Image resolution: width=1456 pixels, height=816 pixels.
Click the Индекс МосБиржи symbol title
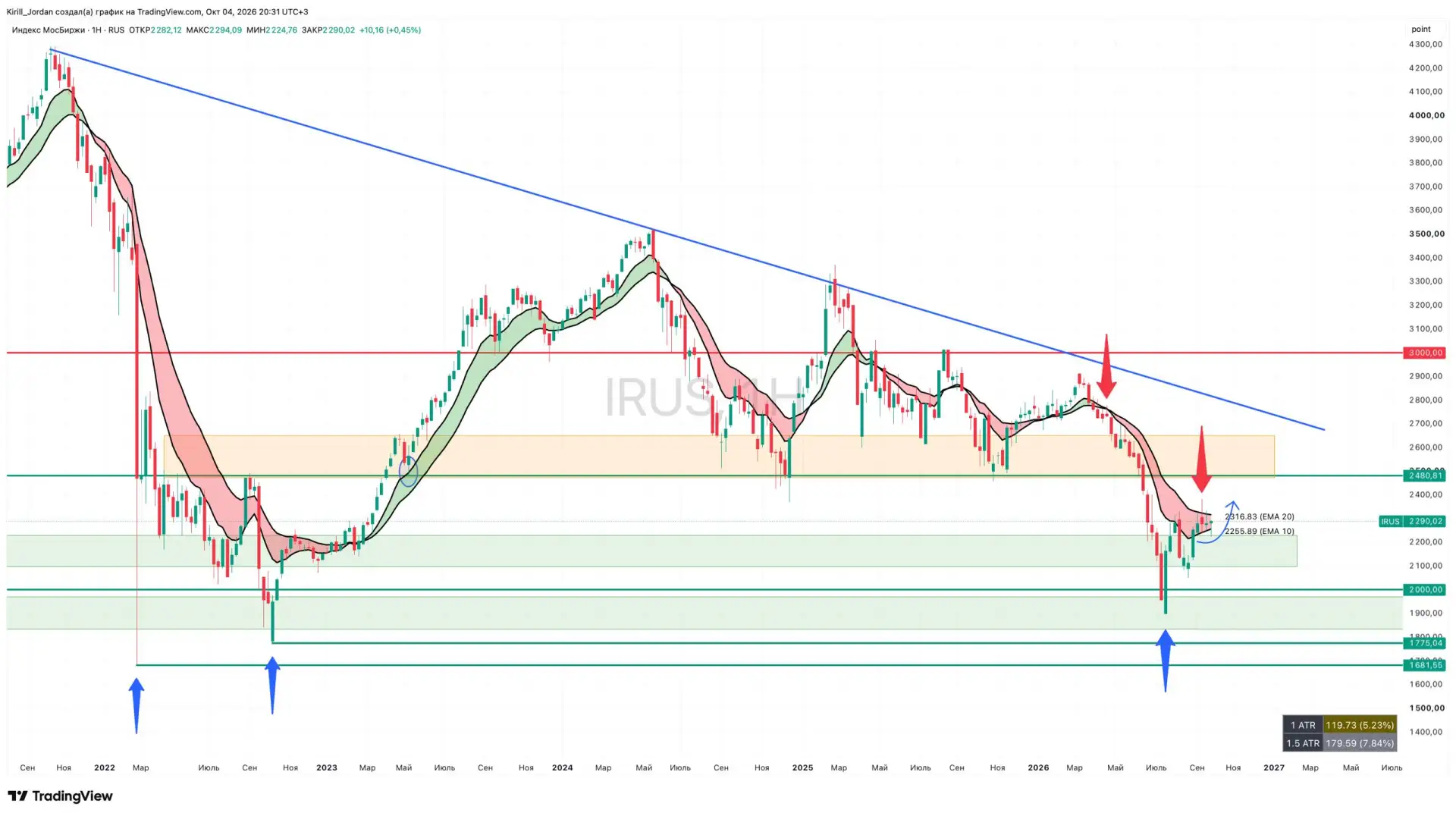[x=49, y=30]
